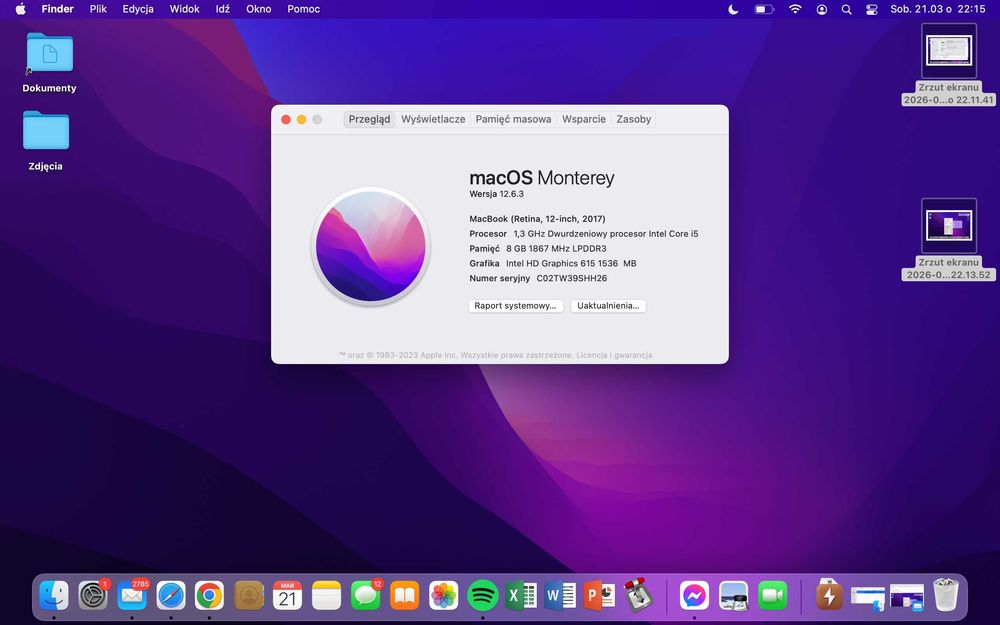
Task: Switch to the Wsparcie tab
Action: (x=584, y=119)
